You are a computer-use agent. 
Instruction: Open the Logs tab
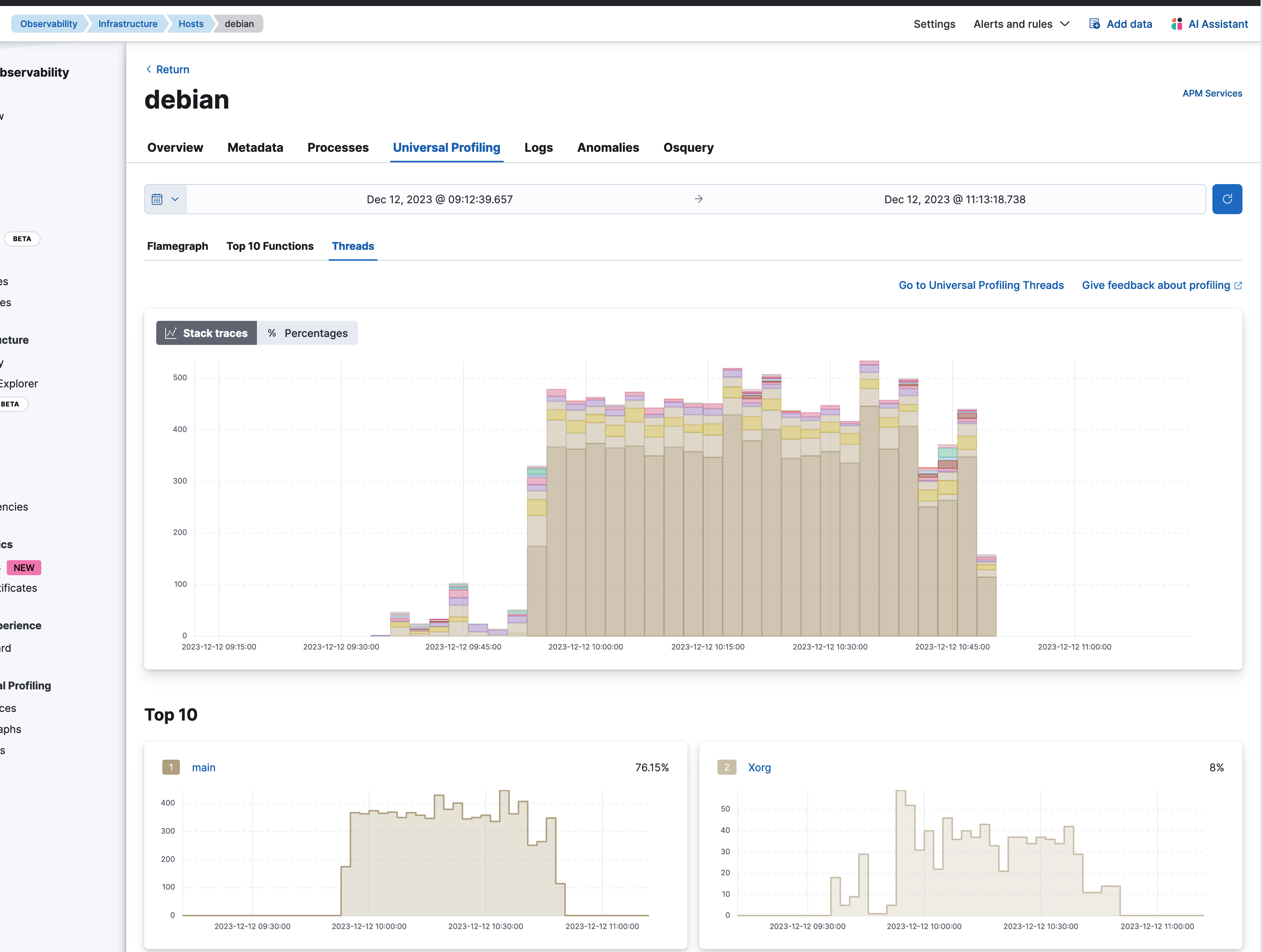pyautogui.click(x=539, y=147)
